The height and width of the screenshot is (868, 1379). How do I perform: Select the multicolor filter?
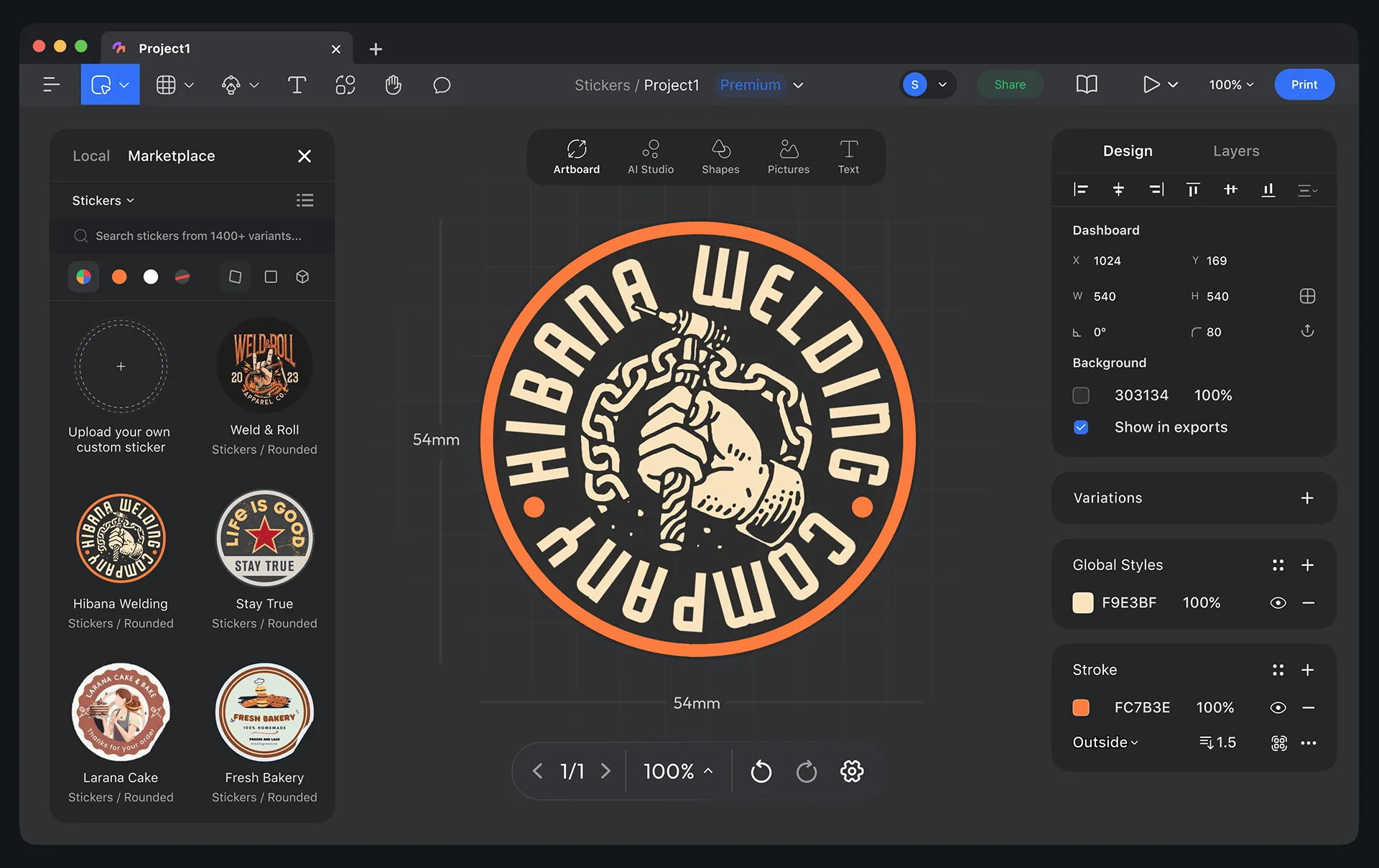83,276
